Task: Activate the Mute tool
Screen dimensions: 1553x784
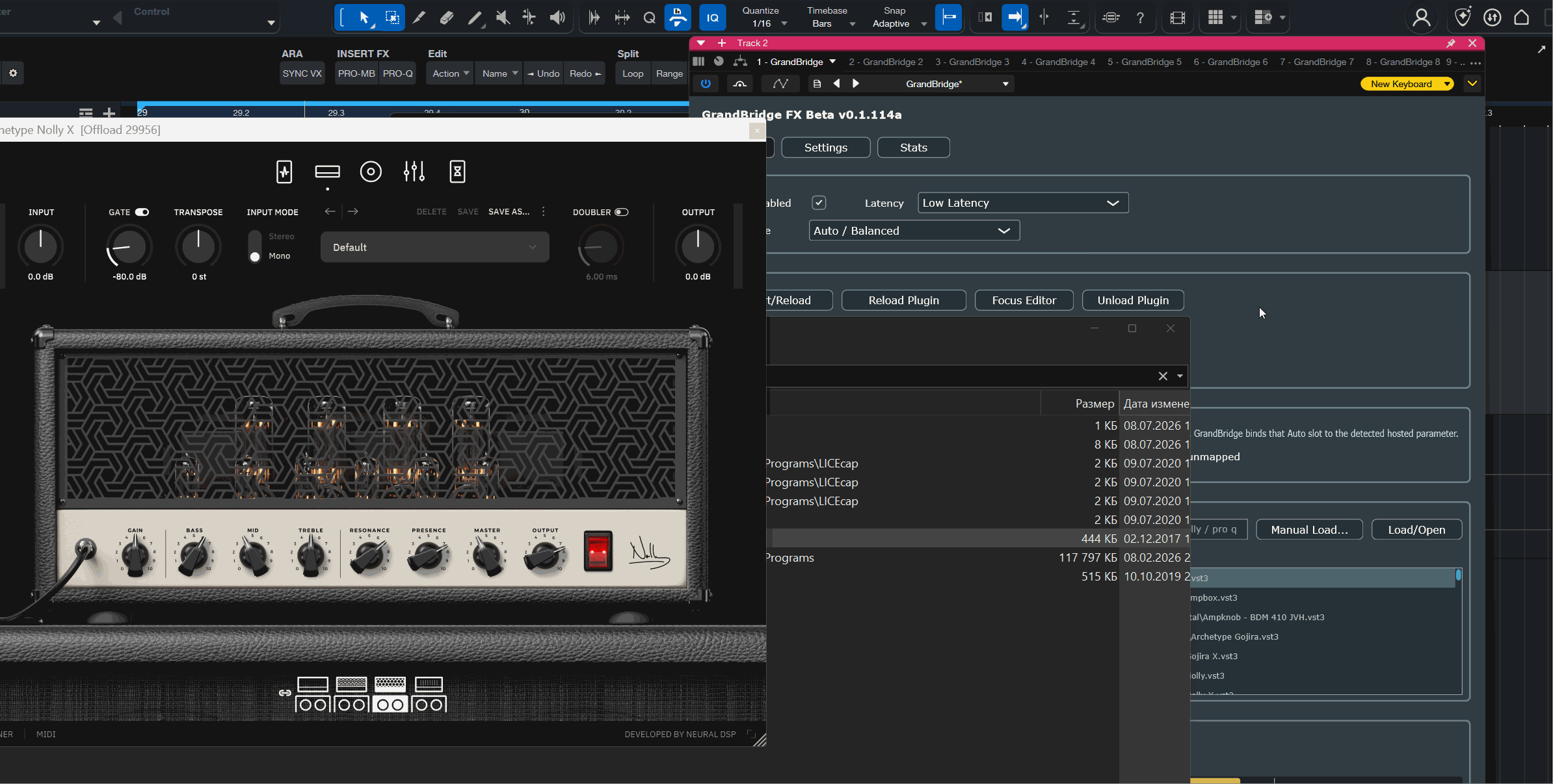Action: [503, 18]
